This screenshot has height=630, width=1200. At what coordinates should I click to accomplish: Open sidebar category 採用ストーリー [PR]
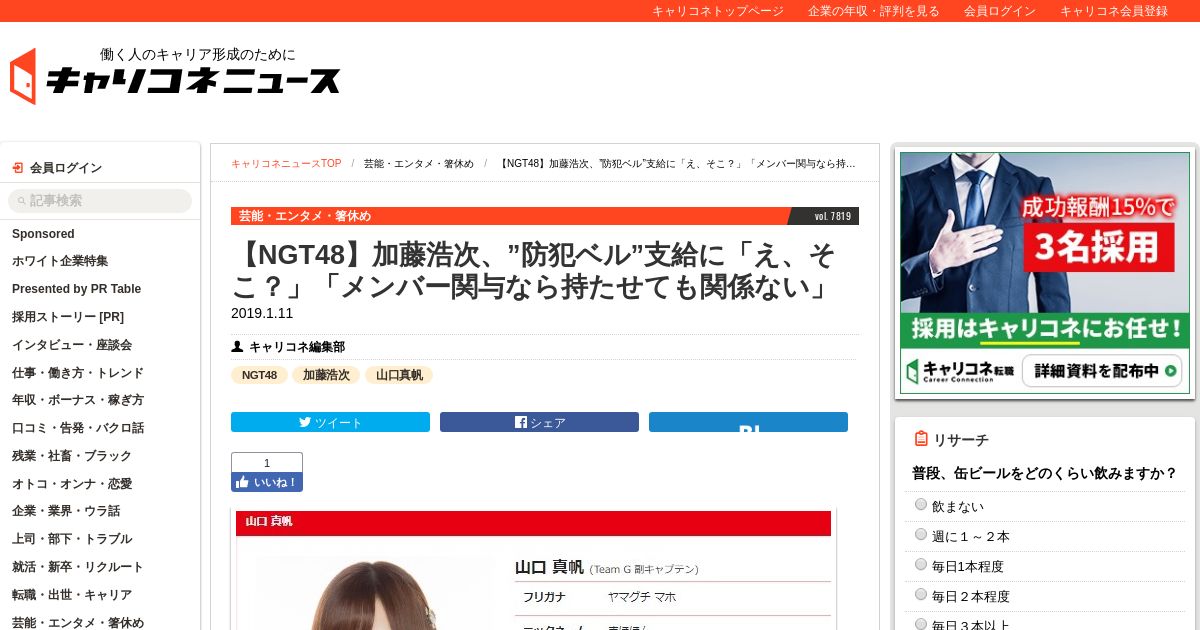click(x=68, y=317)
